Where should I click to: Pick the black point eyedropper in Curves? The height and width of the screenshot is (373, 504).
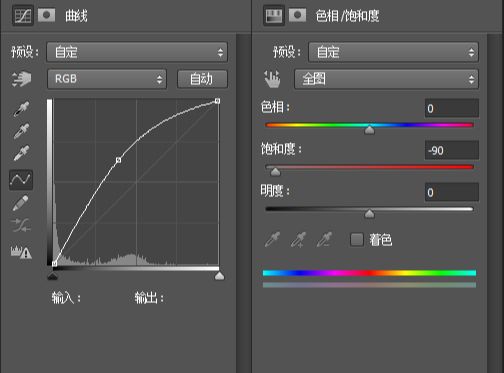tap(21, 109)
